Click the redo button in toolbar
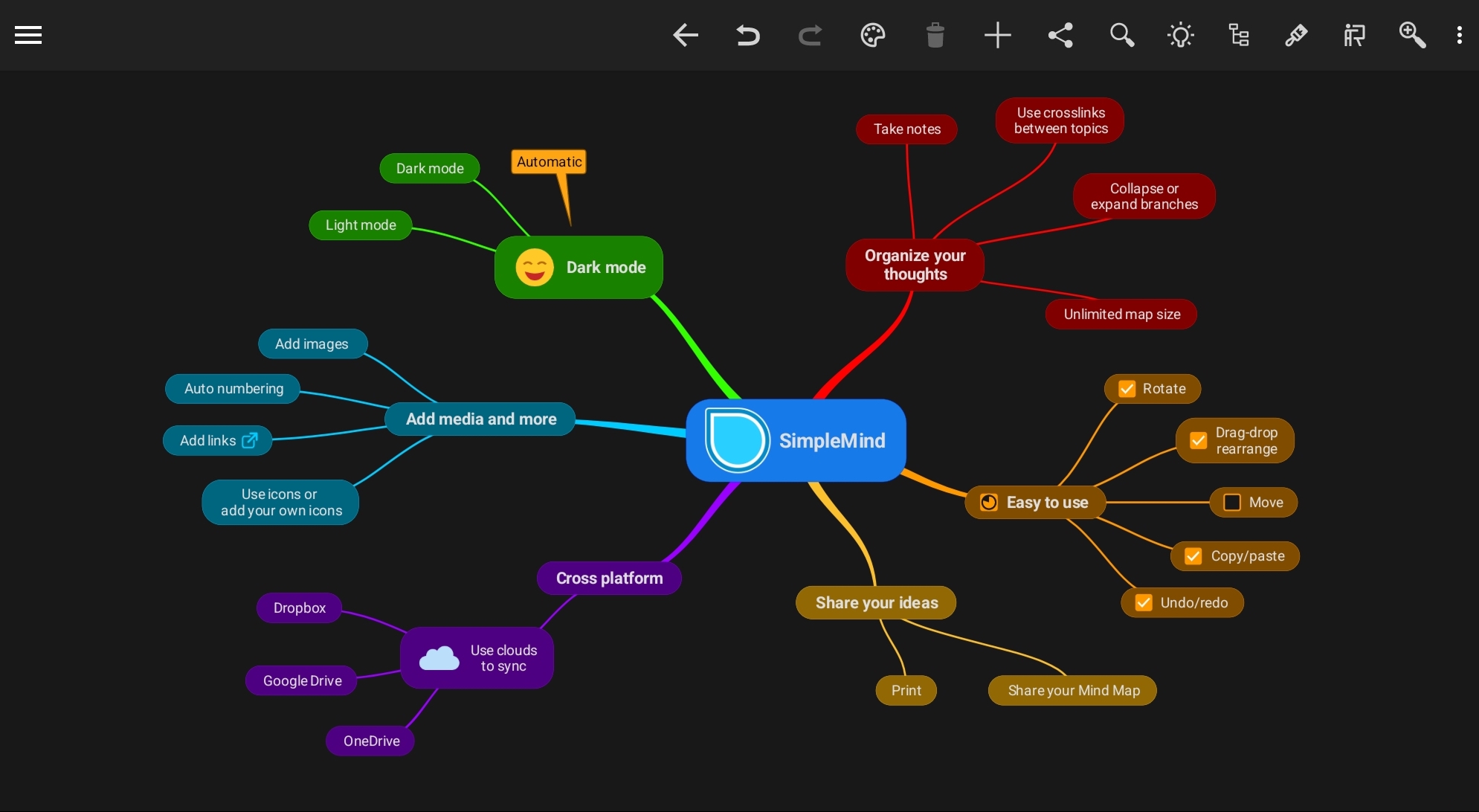Viewport: 1479px width, 812px height. 810,34
